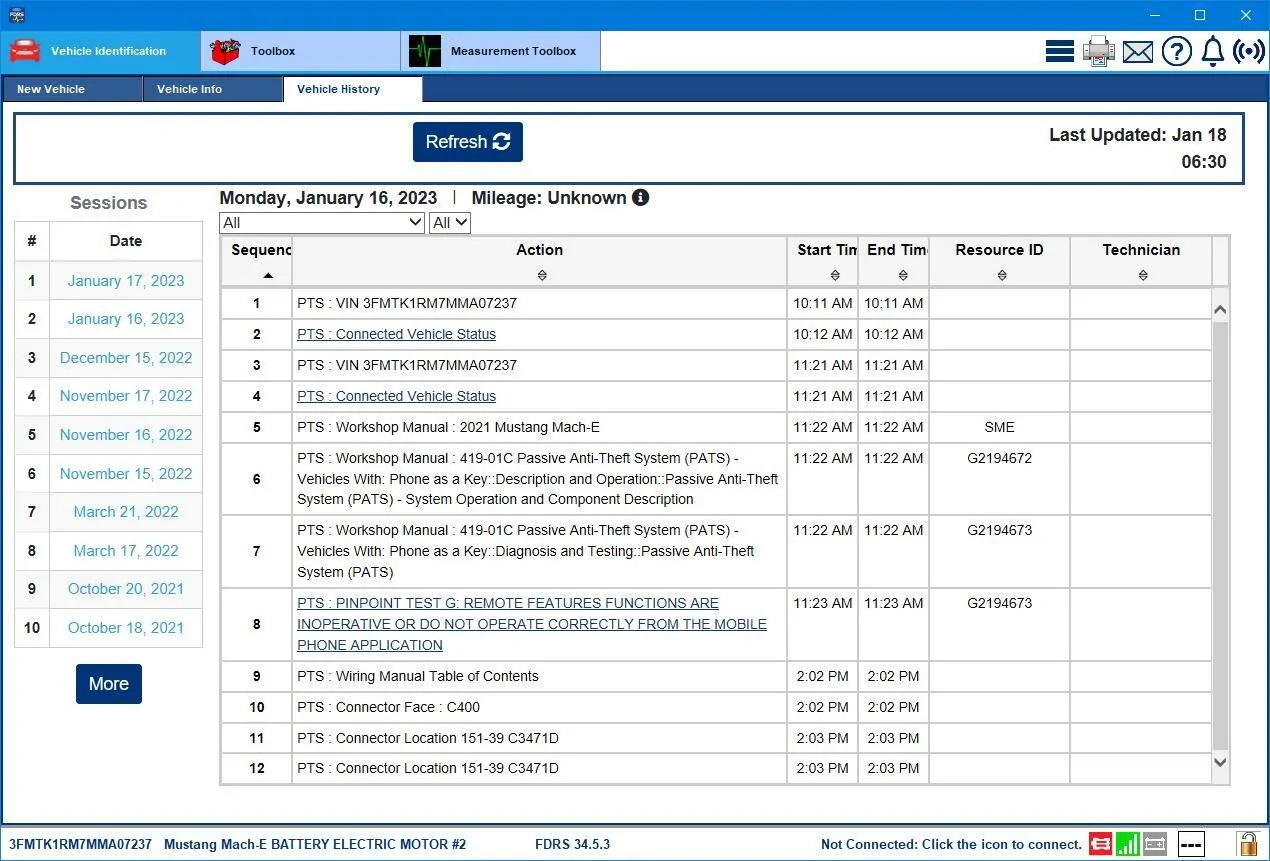Click Not Connected status message
This screenshot has height=861, width=1270.
click(x=951, y=844)
